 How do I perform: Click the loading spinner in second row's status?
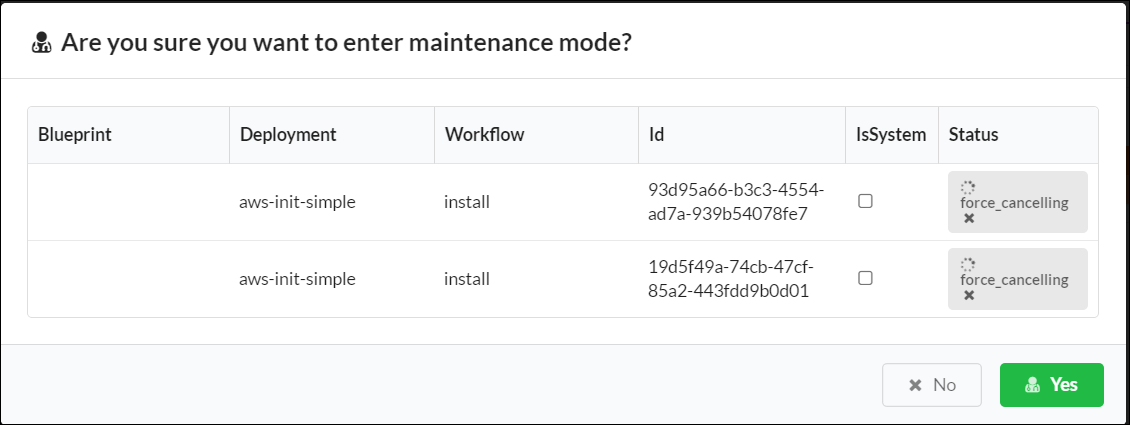(x=968, y=265)
